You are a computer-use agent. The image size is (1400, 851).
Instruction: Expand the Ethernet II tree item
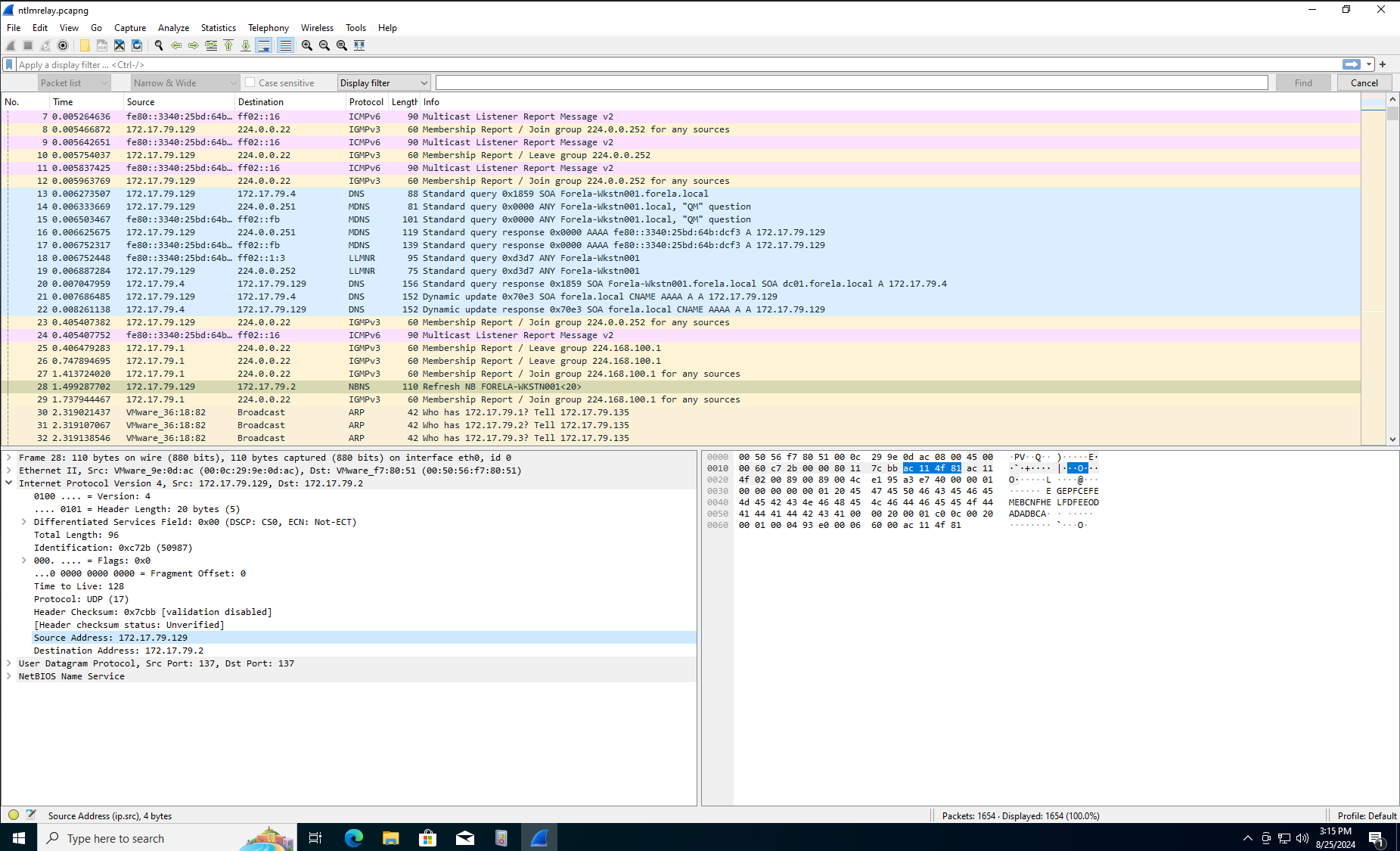(9, 471)
